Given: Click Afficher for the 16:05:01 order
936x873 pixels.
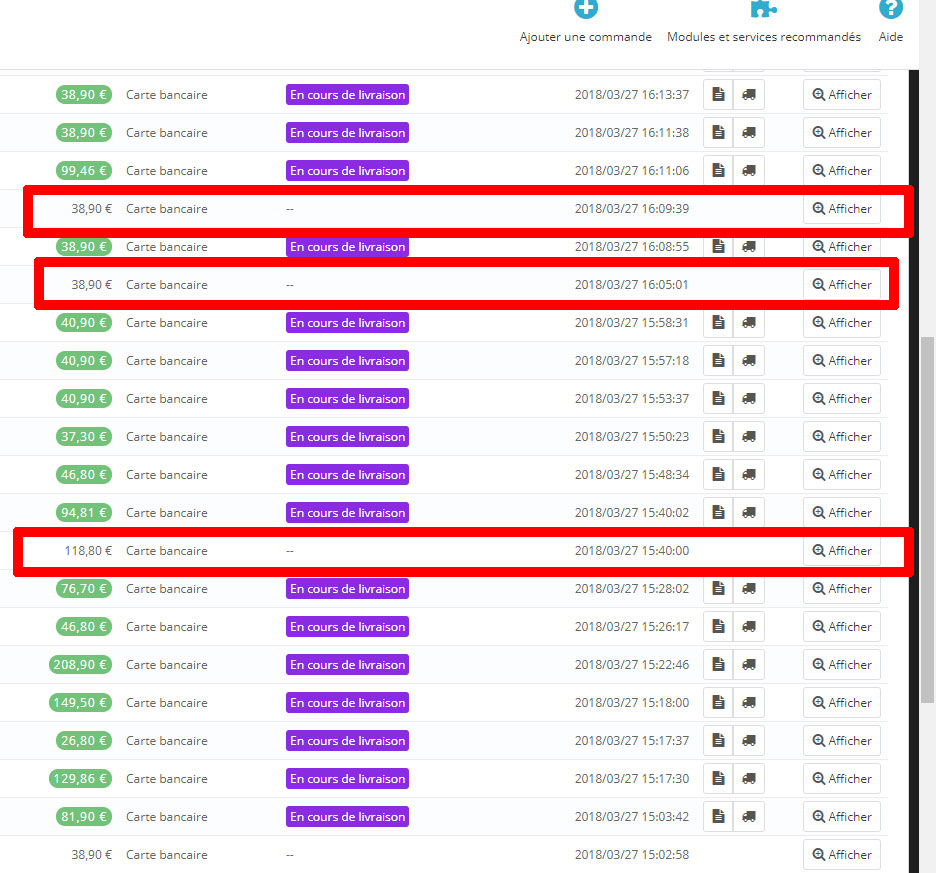Looking at the screenshot, I should click(x=842, y=285).
